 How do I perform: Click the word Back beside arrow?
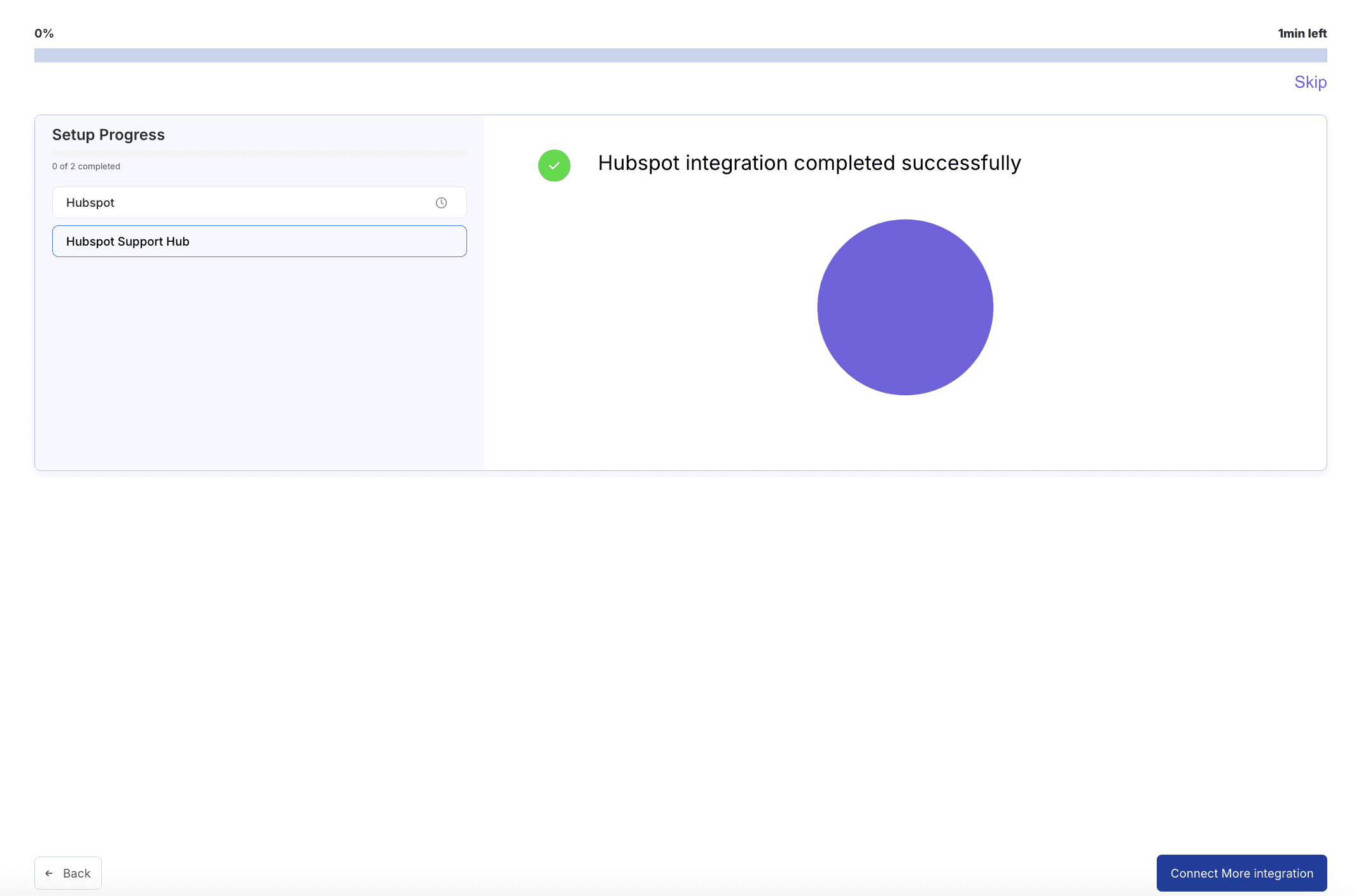point(76,873)
